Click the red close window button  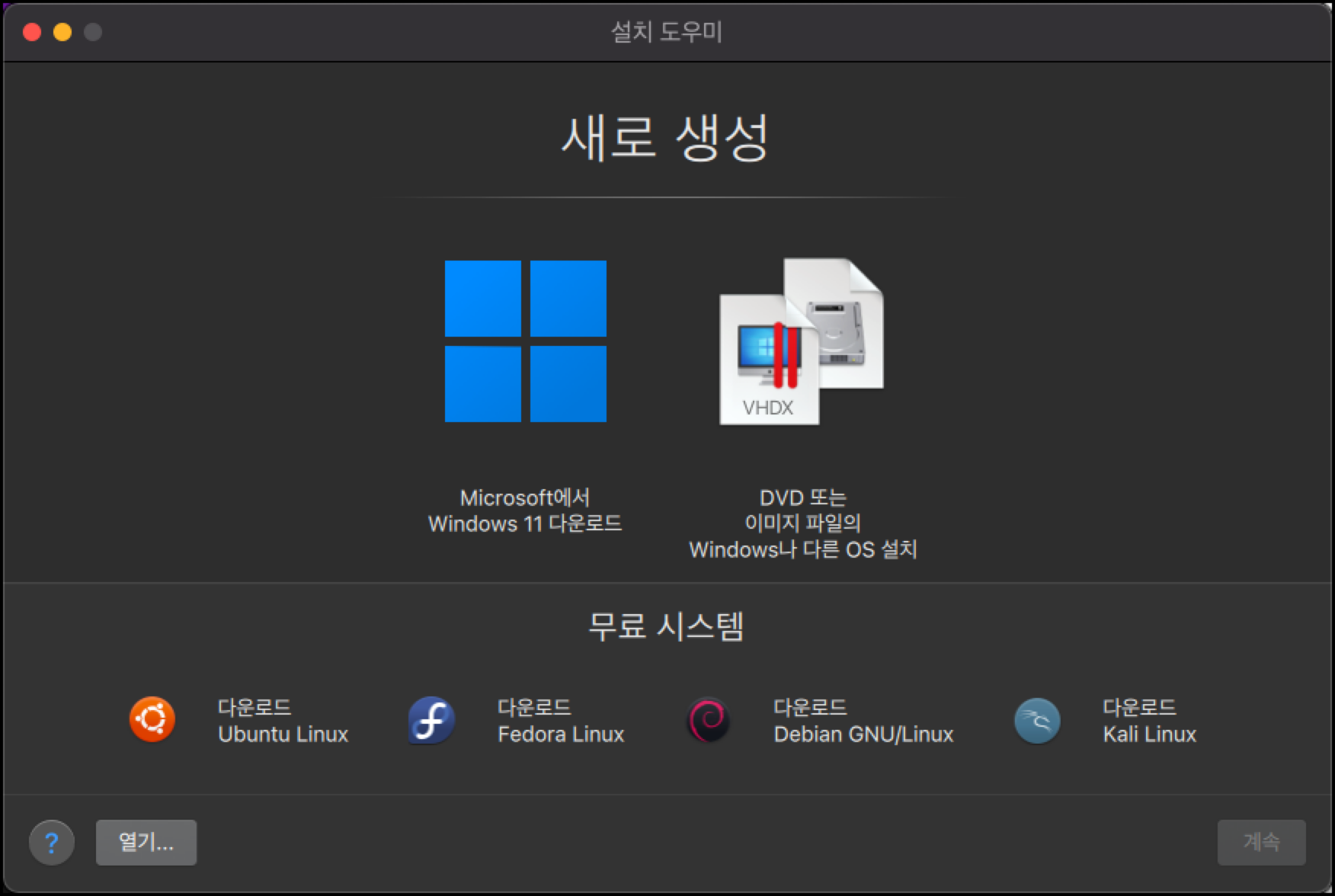point(30,32)
